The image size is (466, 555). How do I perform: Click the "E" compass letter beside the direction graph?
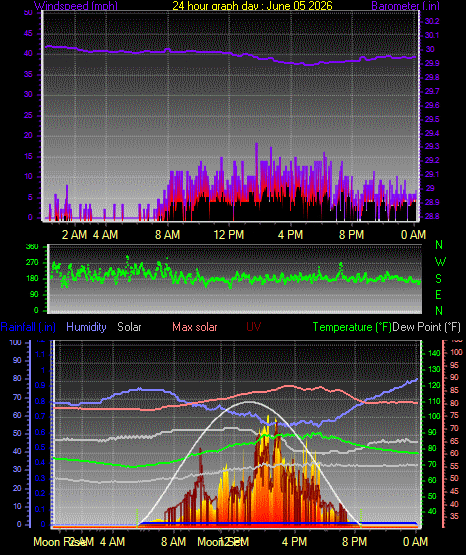tap(439, 294)
